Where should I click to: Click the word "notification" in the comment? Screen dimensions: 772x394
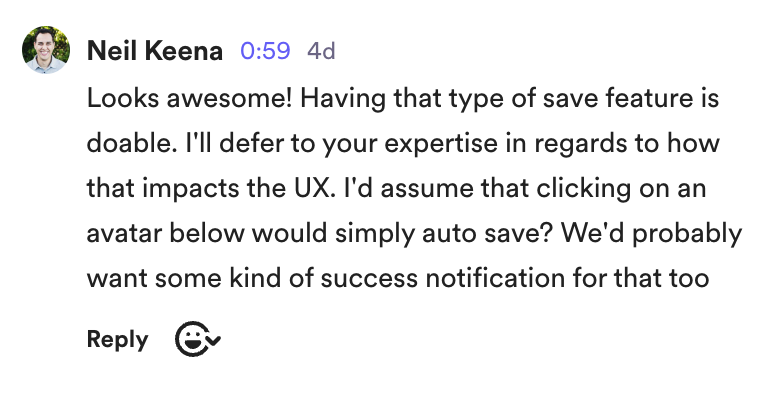point(495,278)
